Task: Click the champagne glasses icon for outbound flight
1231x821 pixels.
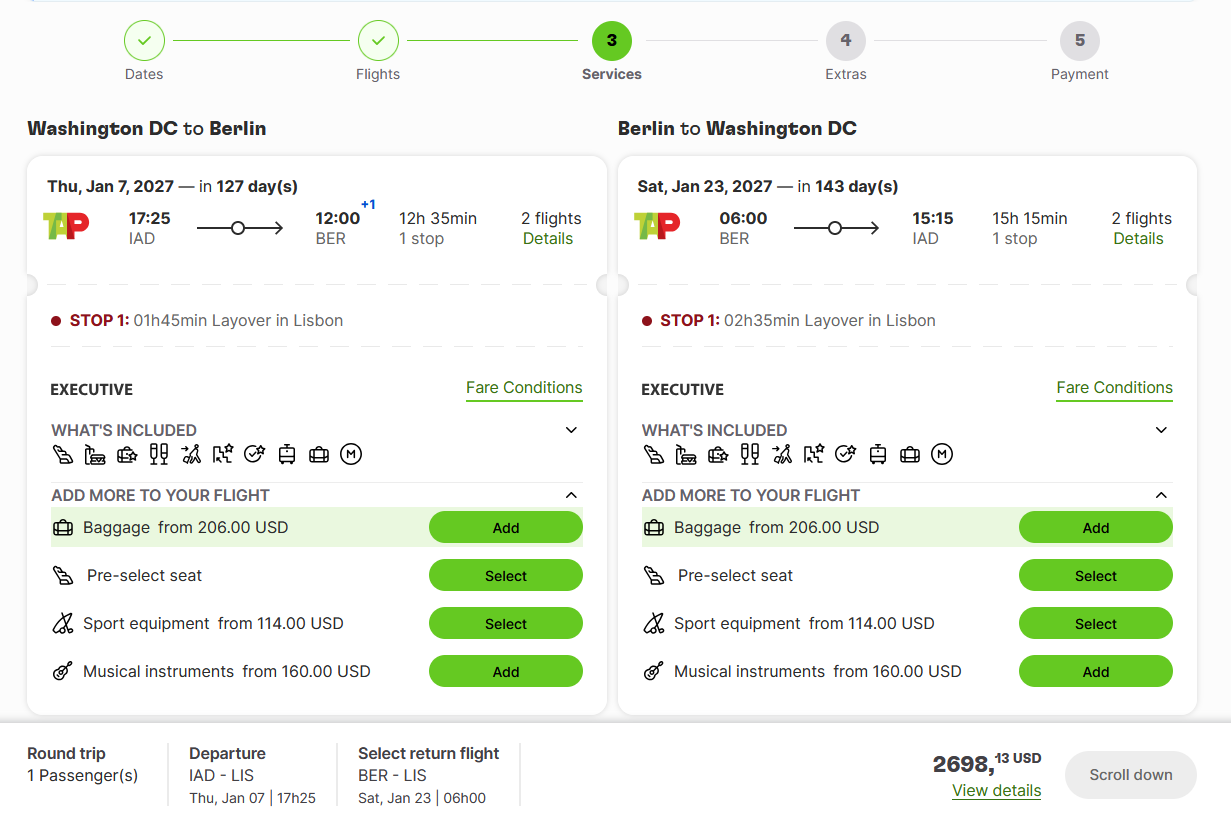Action: [159, 455]
